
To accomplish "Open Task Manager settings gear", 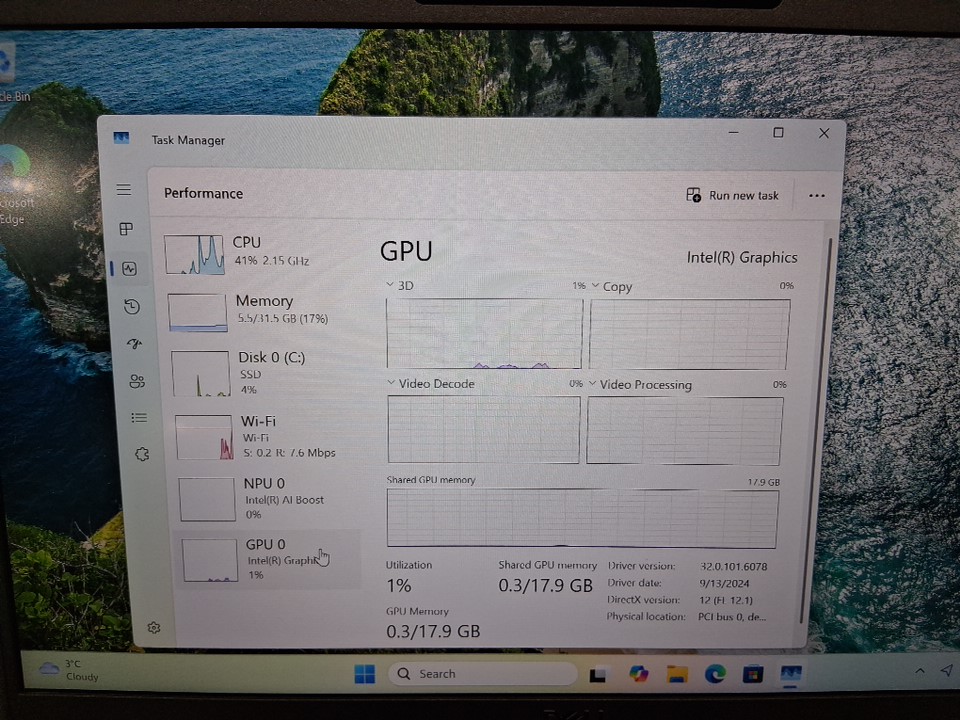I will click(154, 628).
